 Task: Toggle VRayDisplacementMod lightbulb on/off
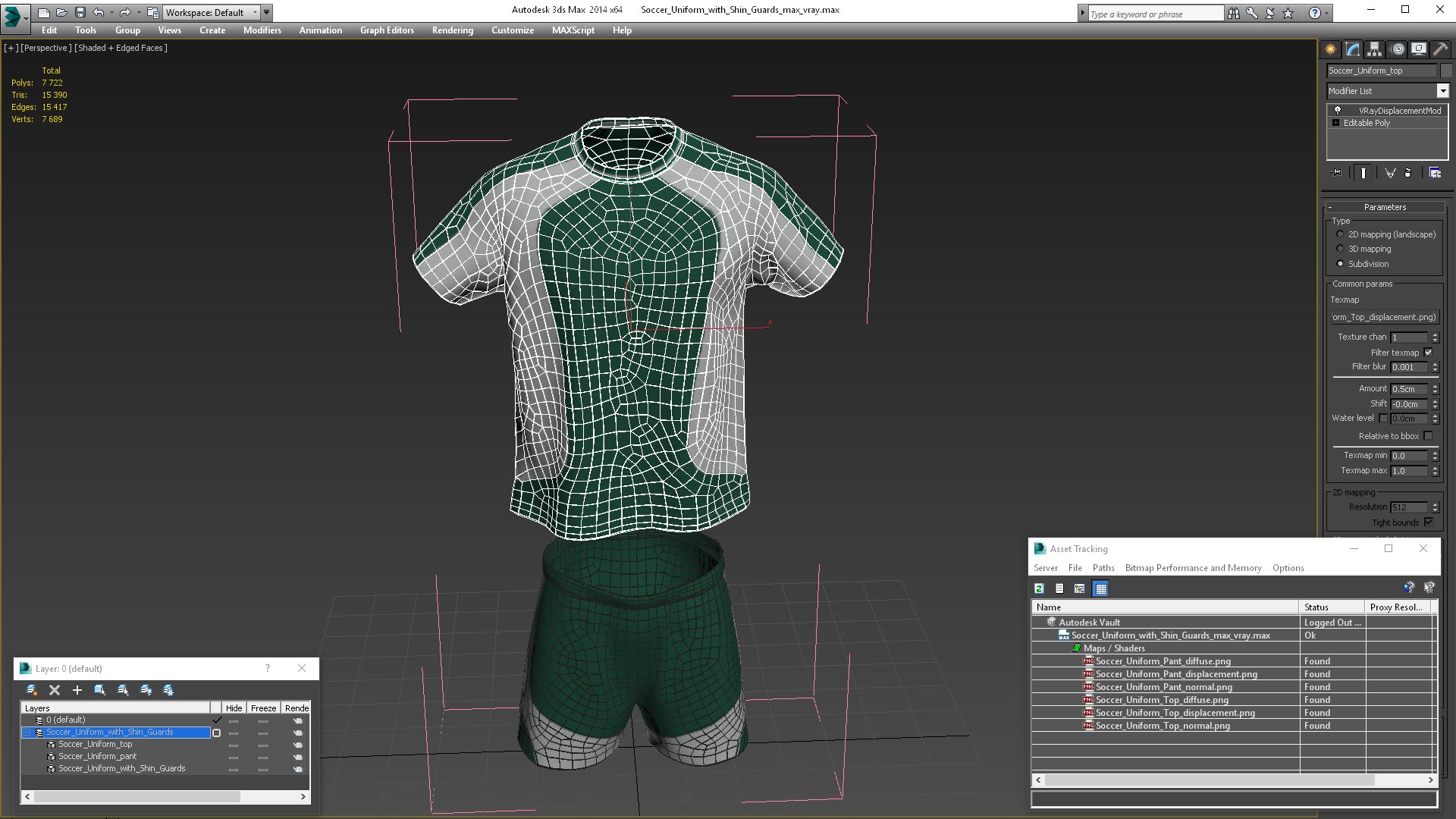1338,111
